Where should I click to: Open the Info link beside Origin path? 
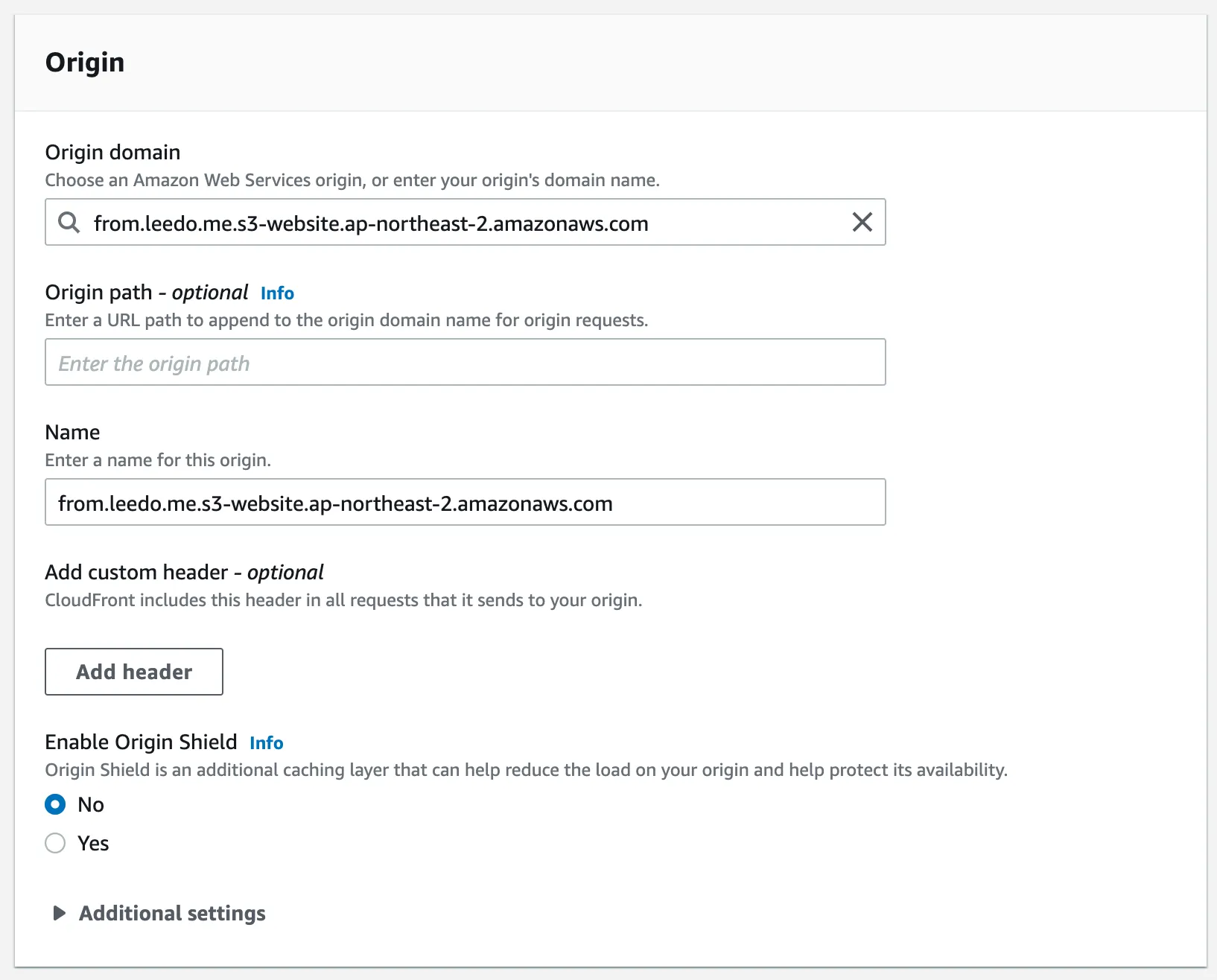point(277,293)
